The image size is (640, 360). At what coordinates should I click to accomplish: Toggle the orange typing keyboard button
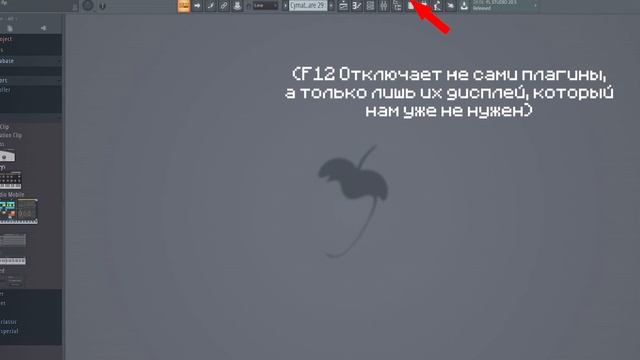click(184, 6)
